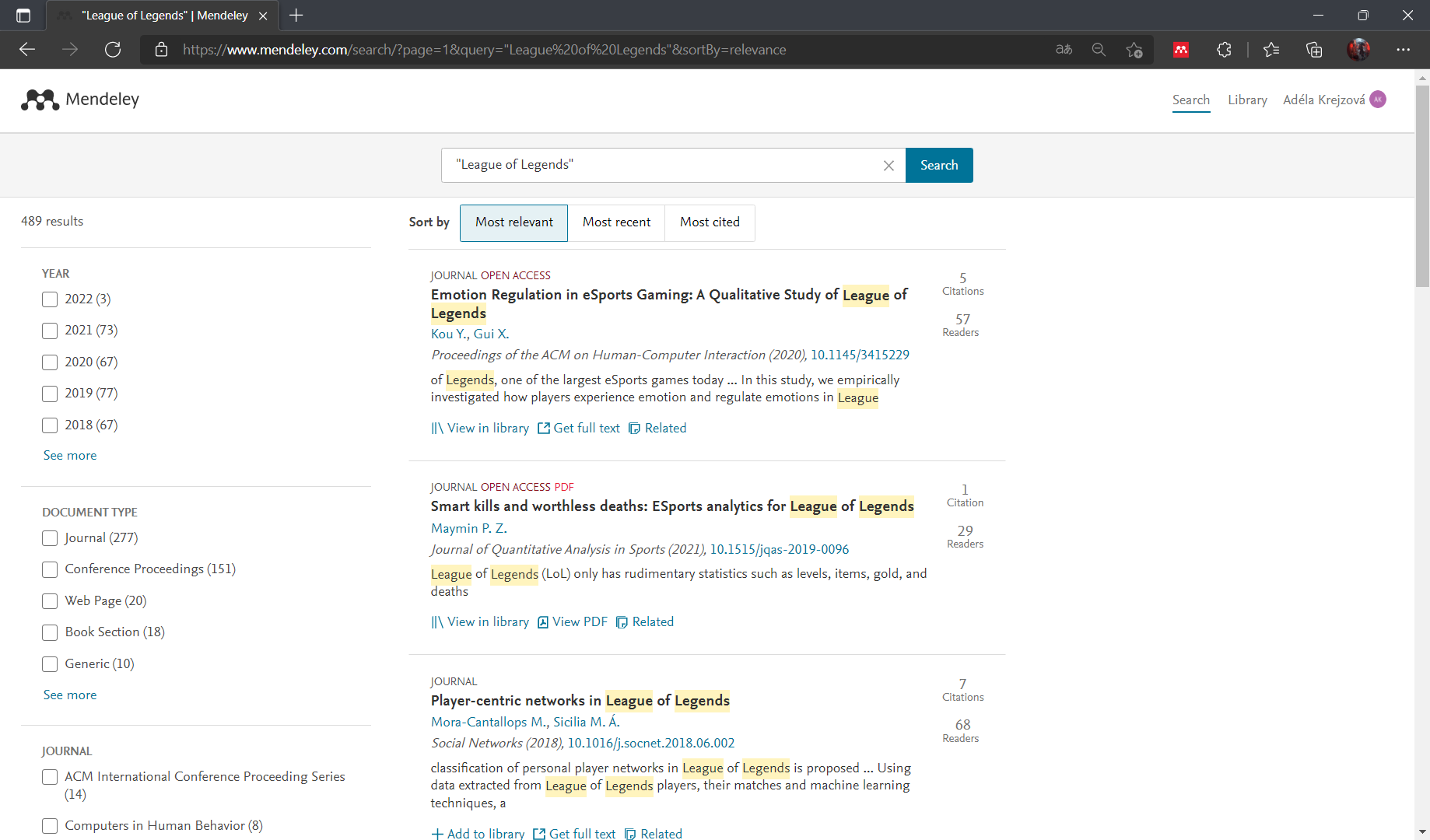Filter by Conference Proceedings type
Image resolution: width=1430 pixels, height=840 pixels.
[x=50, y=569]
